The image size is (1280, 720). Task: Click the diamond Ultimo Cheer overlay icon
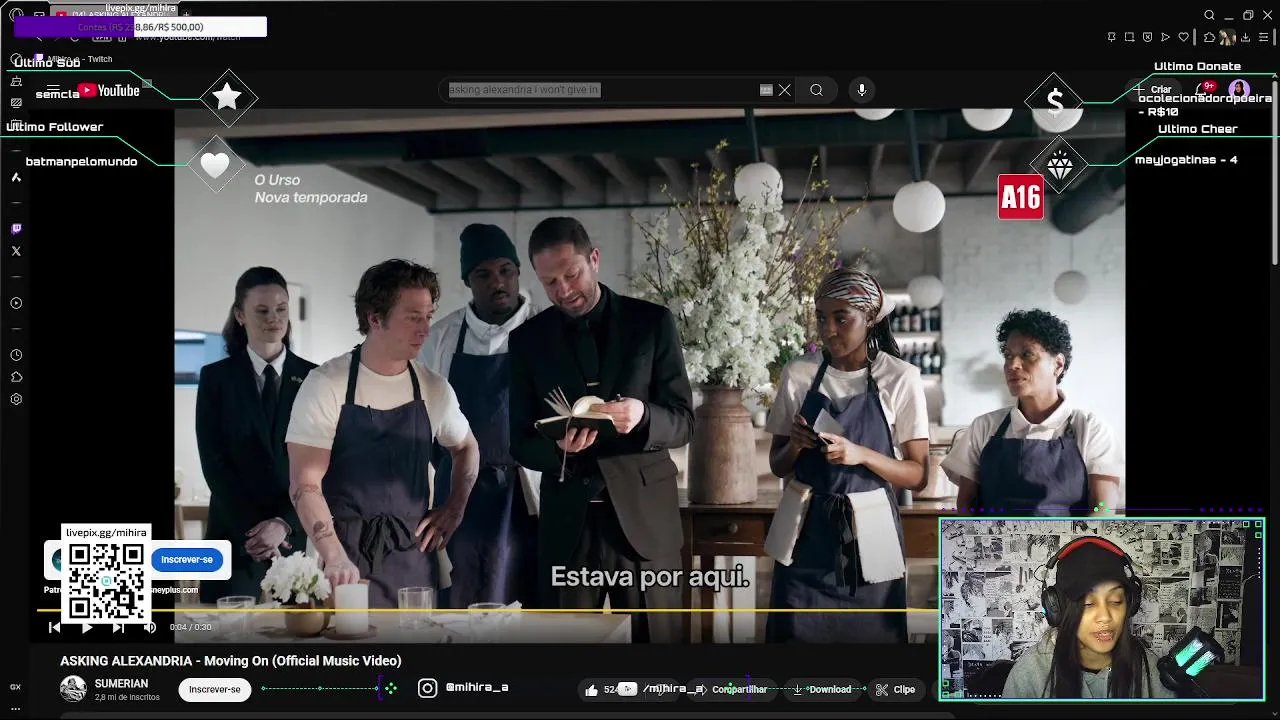tap(1060, 167)
